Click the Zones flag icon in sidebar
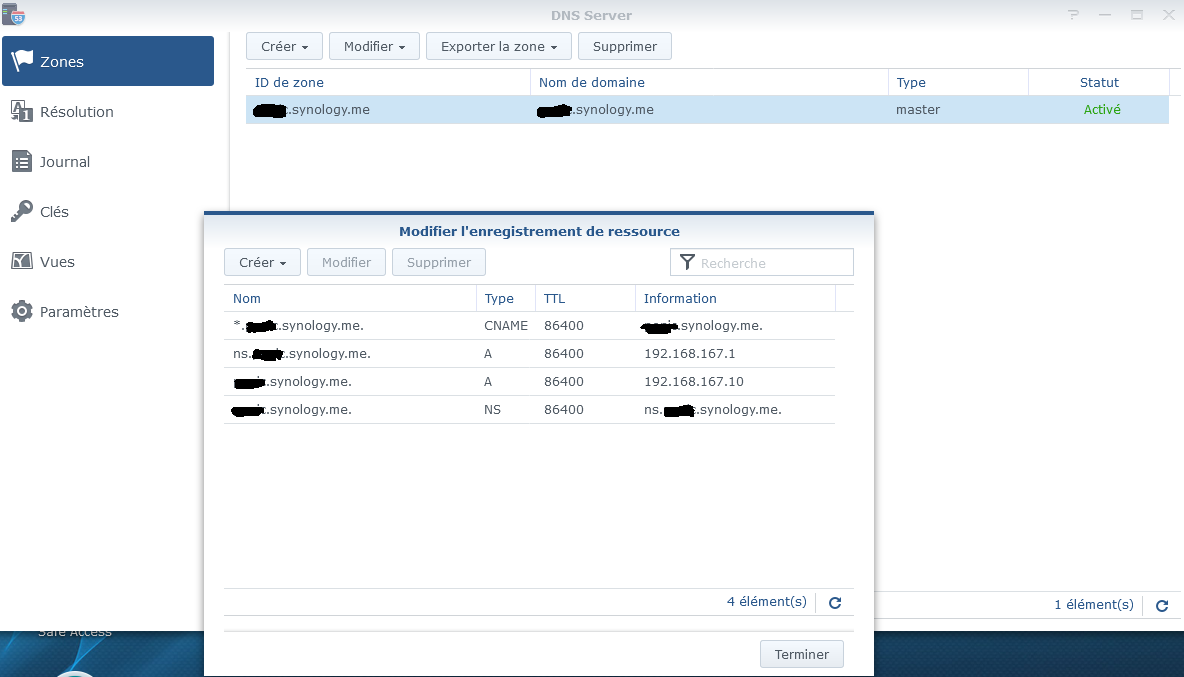 [x=22, y=61]
